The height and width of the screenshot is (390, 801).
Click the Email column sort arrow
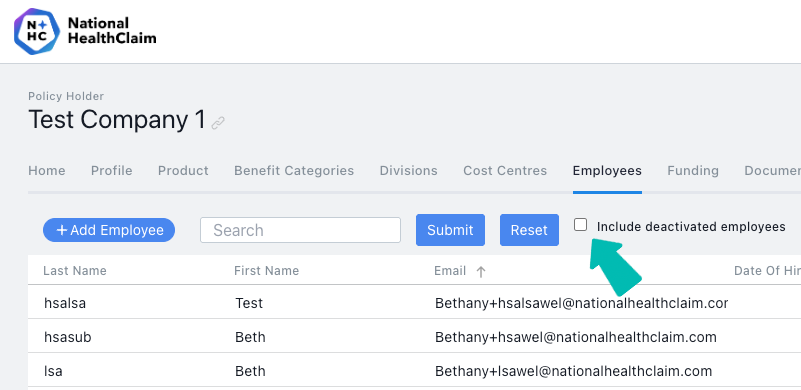click(x=481, y=272)
